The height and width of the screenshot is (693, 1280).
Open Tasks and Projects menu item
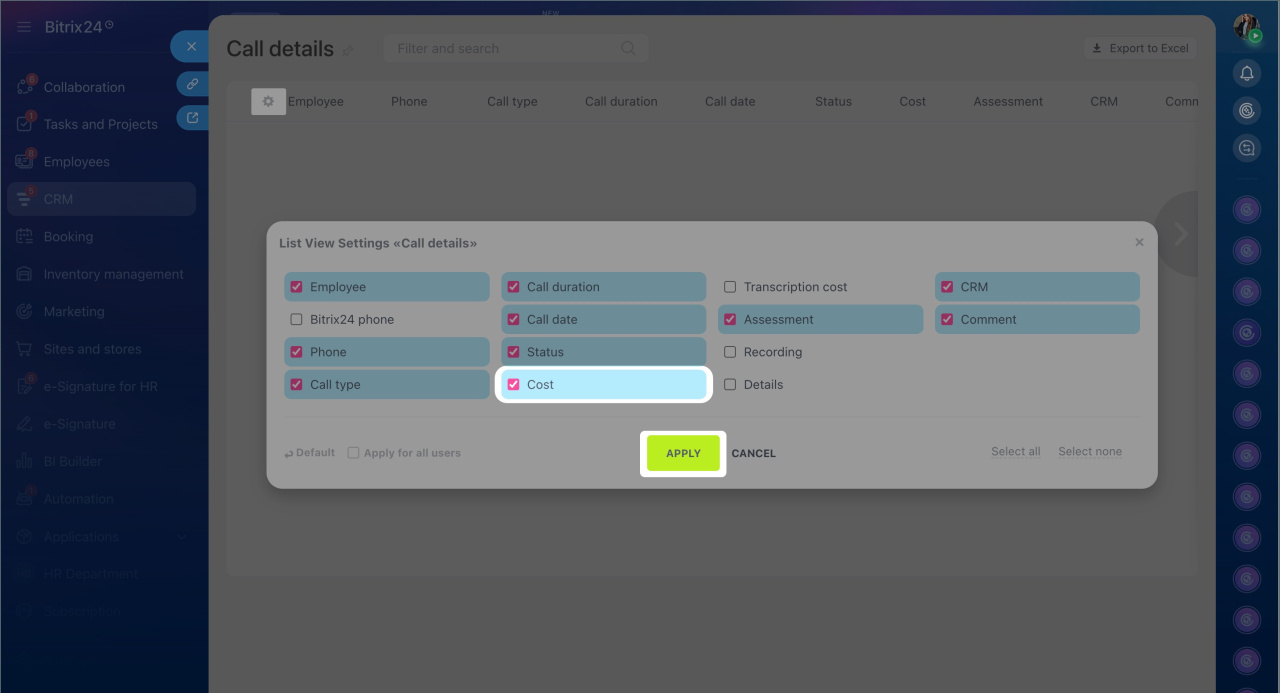pos(100,124)
